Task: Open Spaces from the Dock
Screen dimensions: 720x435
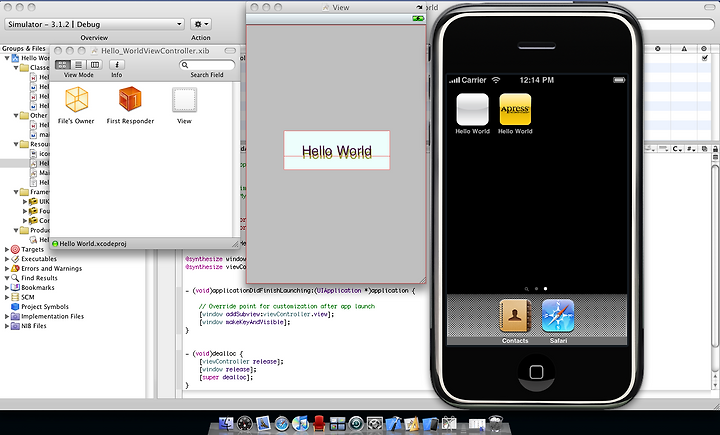Action: coord(338,423)
